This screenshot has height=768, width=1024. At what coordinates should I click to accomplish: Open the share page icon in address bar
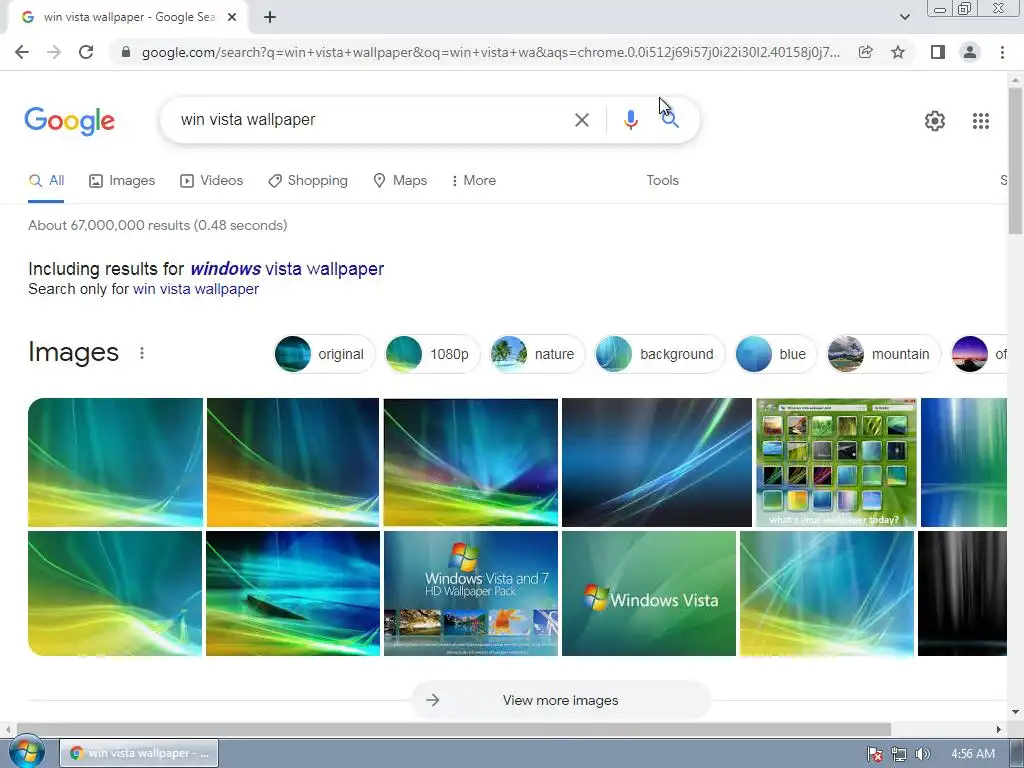click(x=865, y=52)
